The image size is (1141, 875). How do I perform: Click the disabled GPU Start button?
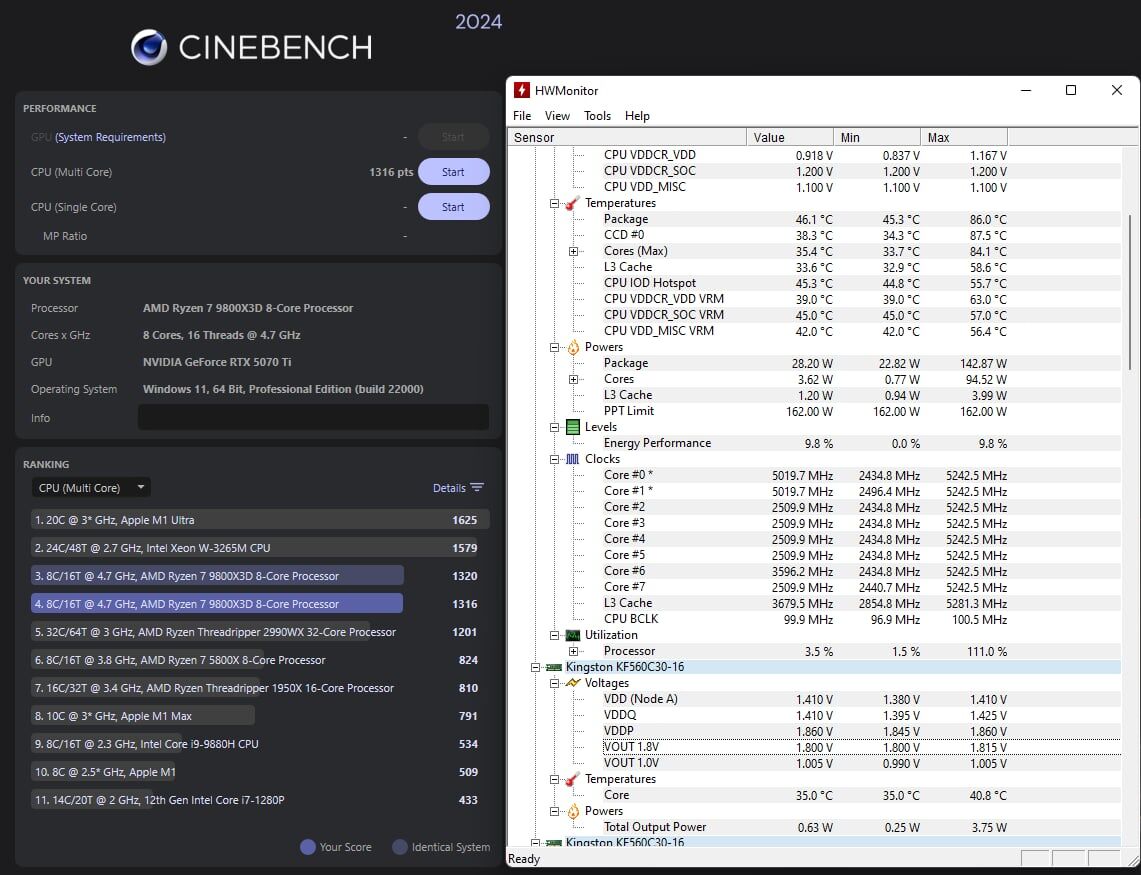pos(453,137)
